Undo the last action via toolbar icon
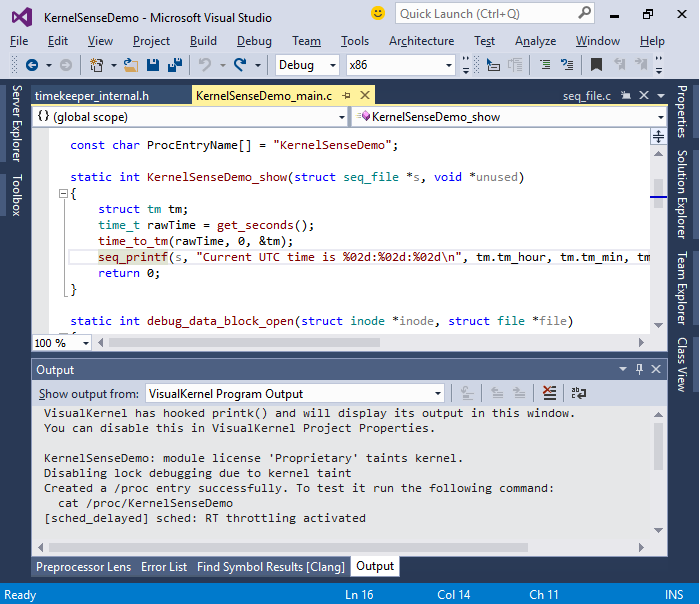 (x=205, y=65)
